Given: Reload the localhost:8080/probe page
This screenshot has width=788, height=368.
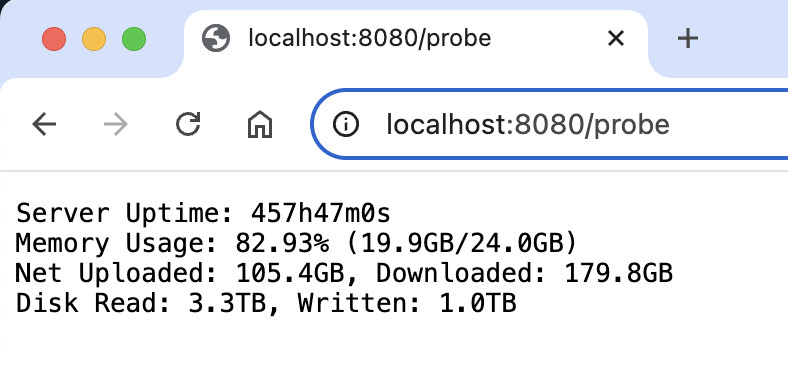Looking at the screenshot, I should pyautogui.click(x=188, y=124).
